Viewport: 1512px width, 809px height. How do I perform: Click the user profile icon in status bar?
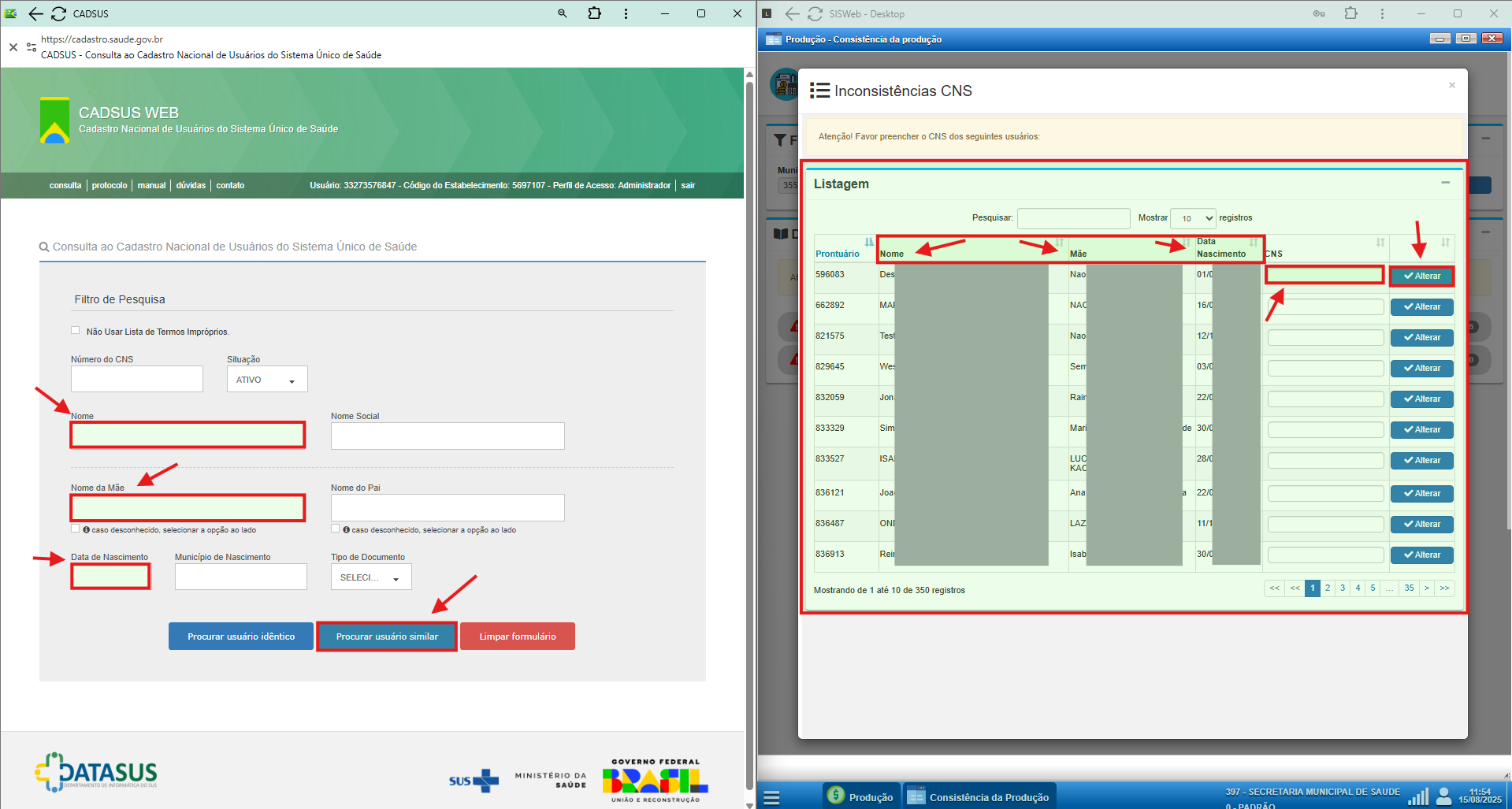click(1443, 796)
